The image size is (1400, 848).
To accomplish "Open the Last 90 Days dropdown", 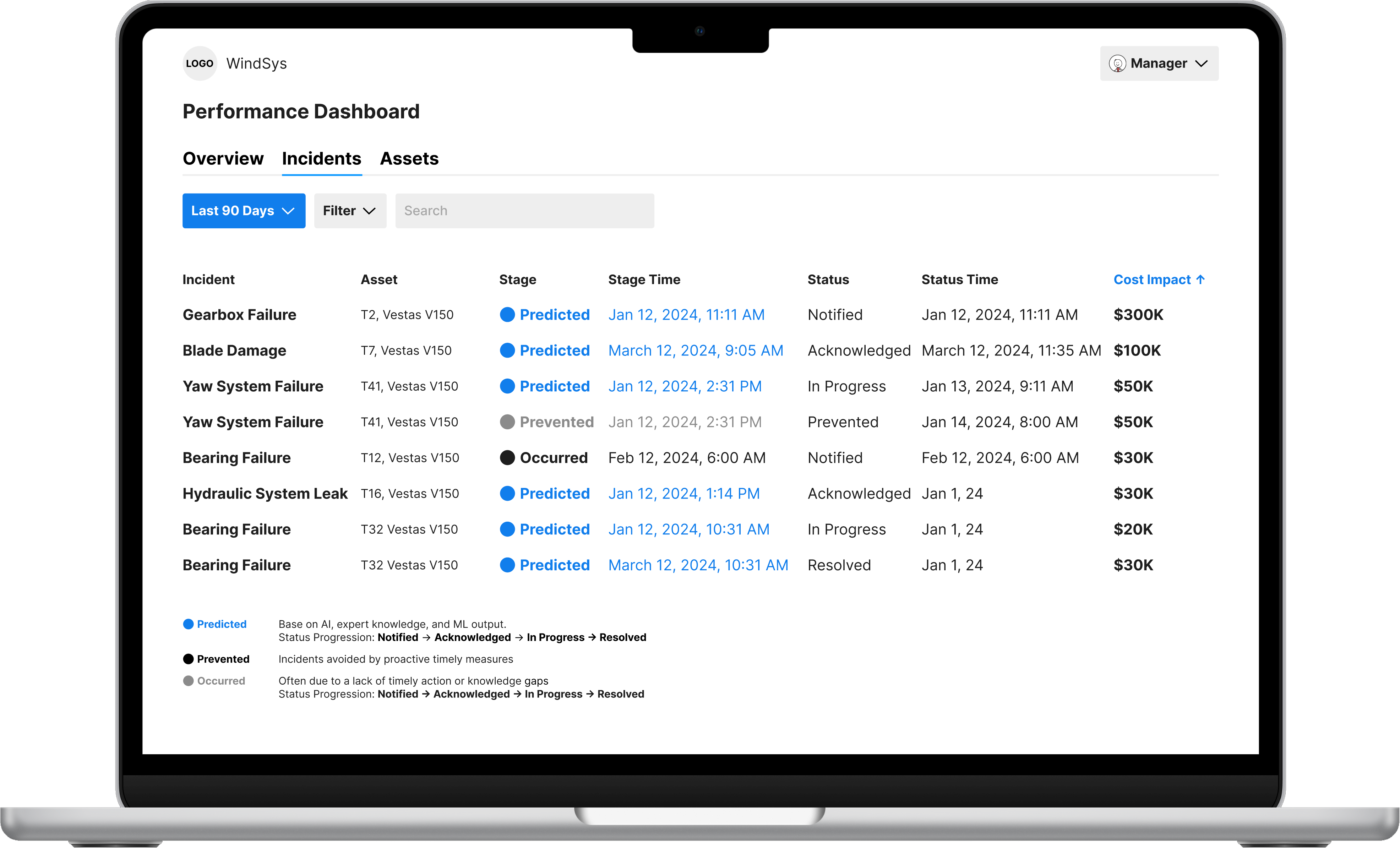I will [x=244, y=211].
